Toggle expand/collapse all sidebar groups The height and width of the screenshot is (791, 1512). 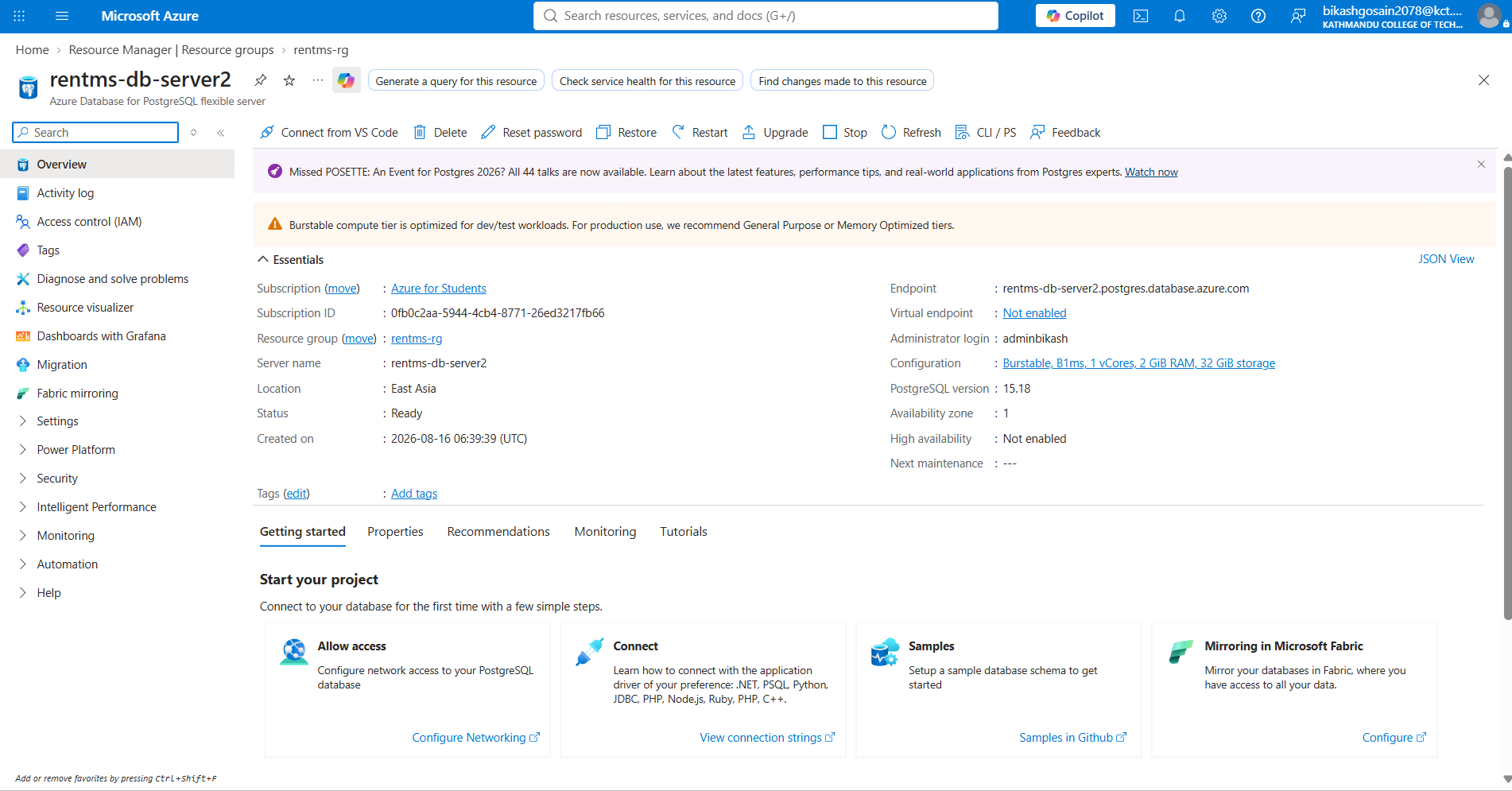click(x=193, y=133)
